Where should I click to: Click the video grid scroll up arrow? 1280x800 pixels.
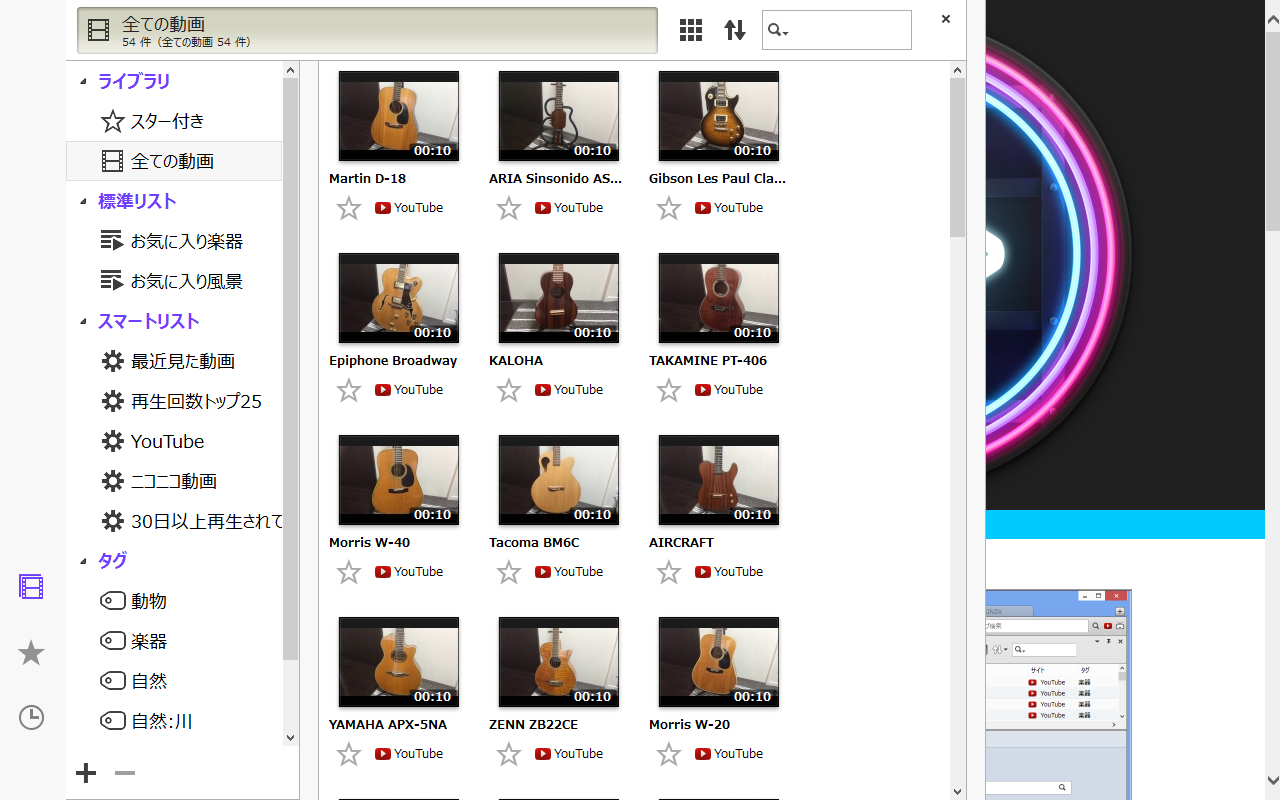[957, 70]
